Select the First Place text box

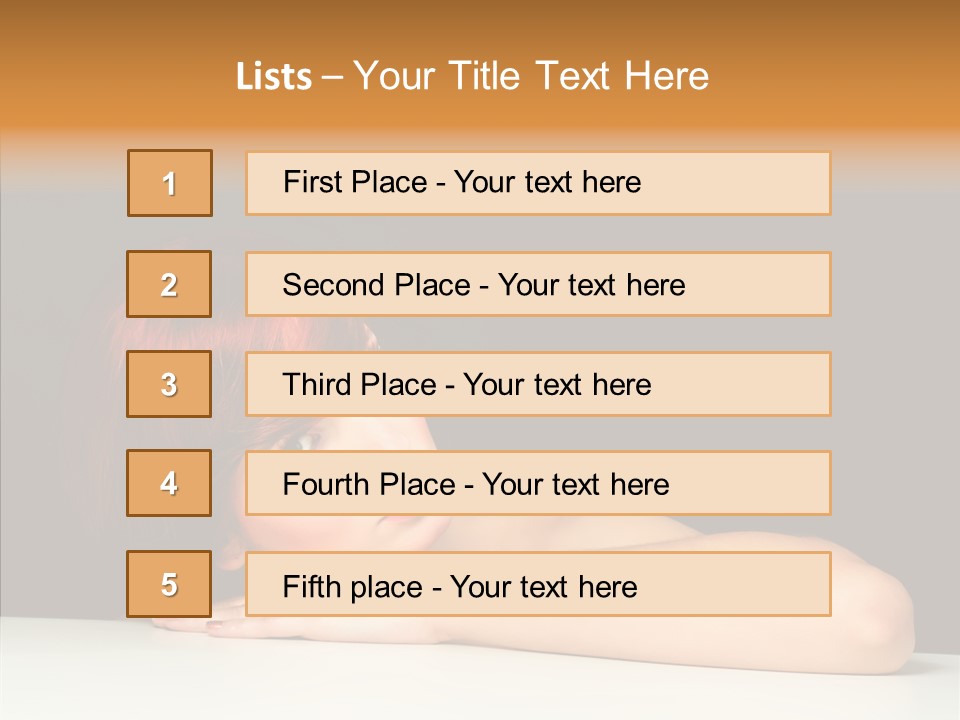click(x=538, y=183)
